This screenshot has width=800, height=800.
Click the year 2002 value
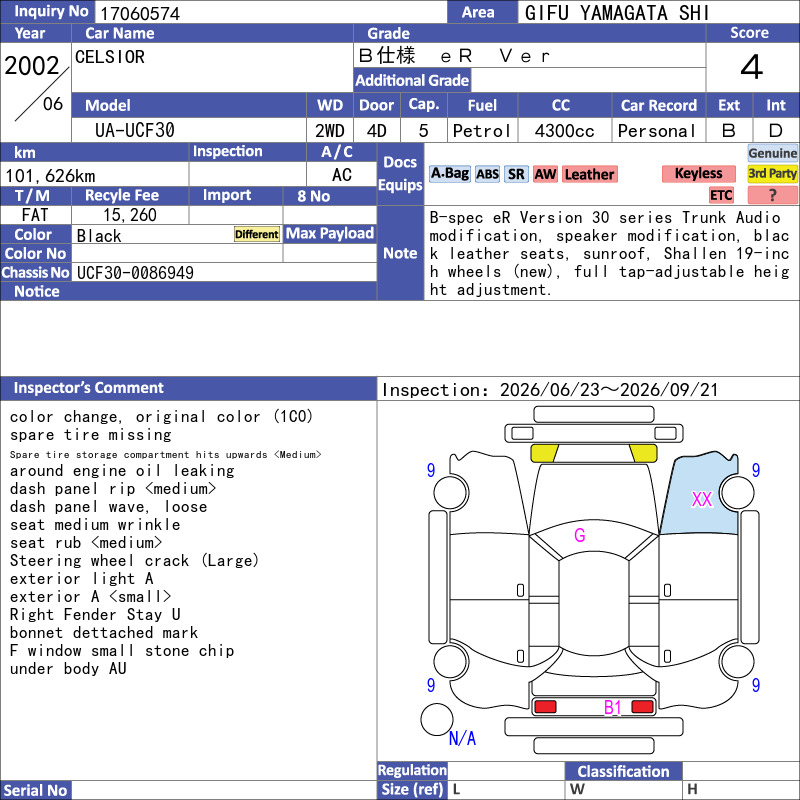coord(32,66)
